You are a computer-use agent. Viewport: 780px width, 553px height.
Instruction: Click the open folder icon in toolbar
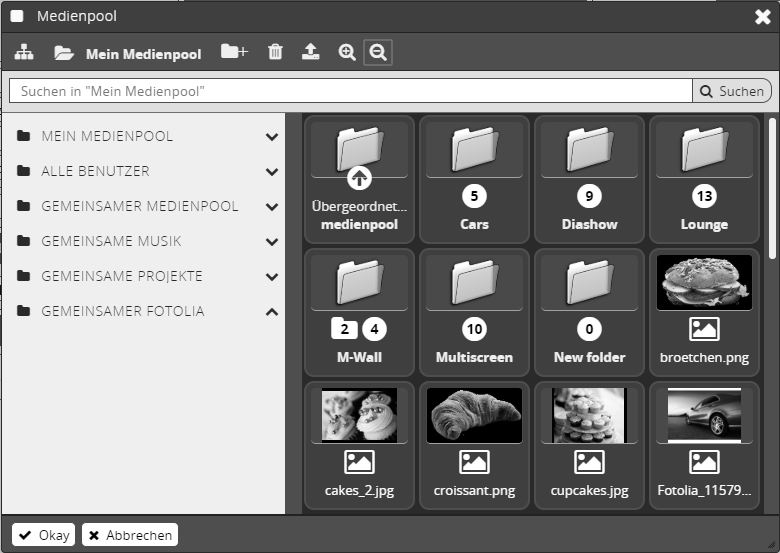coord(64,53)
